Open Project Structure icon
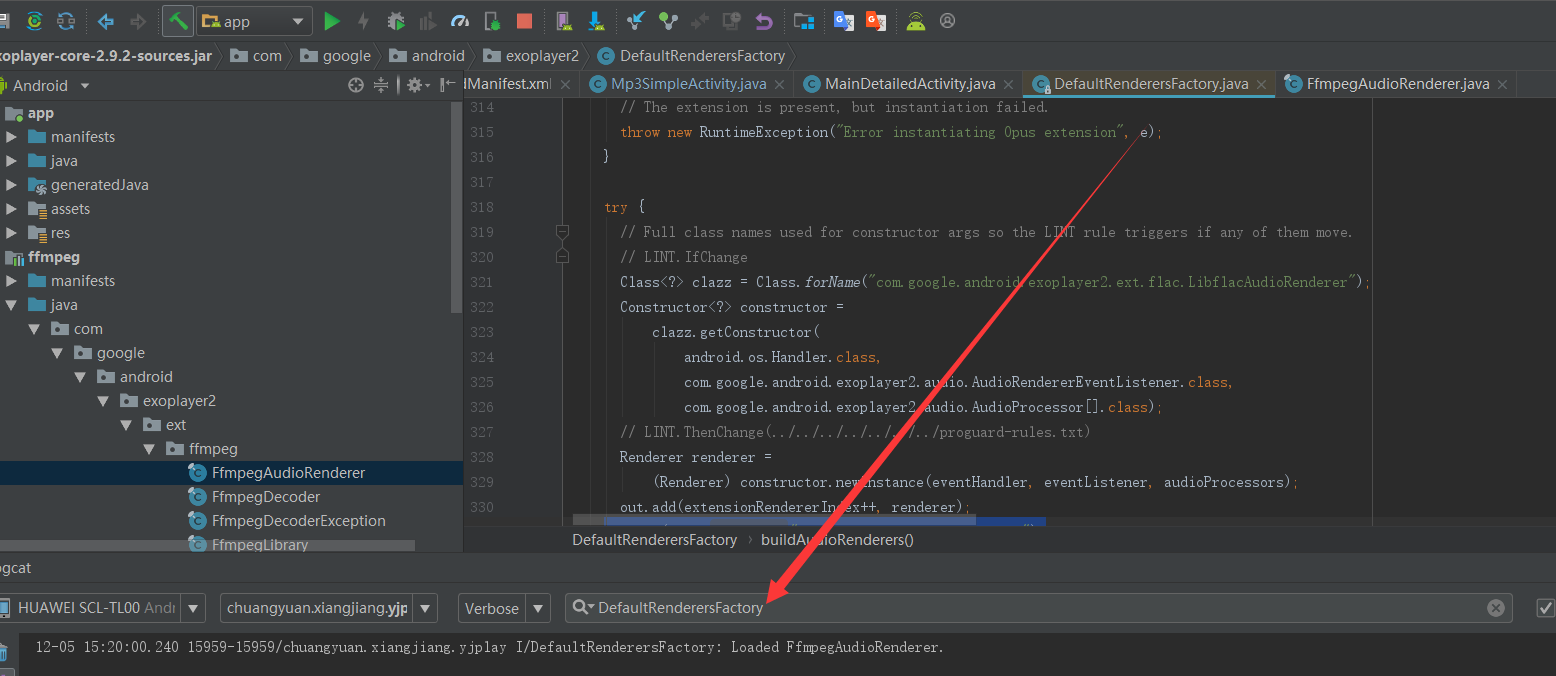This screenshot has width=1556, height=676. 804,21
